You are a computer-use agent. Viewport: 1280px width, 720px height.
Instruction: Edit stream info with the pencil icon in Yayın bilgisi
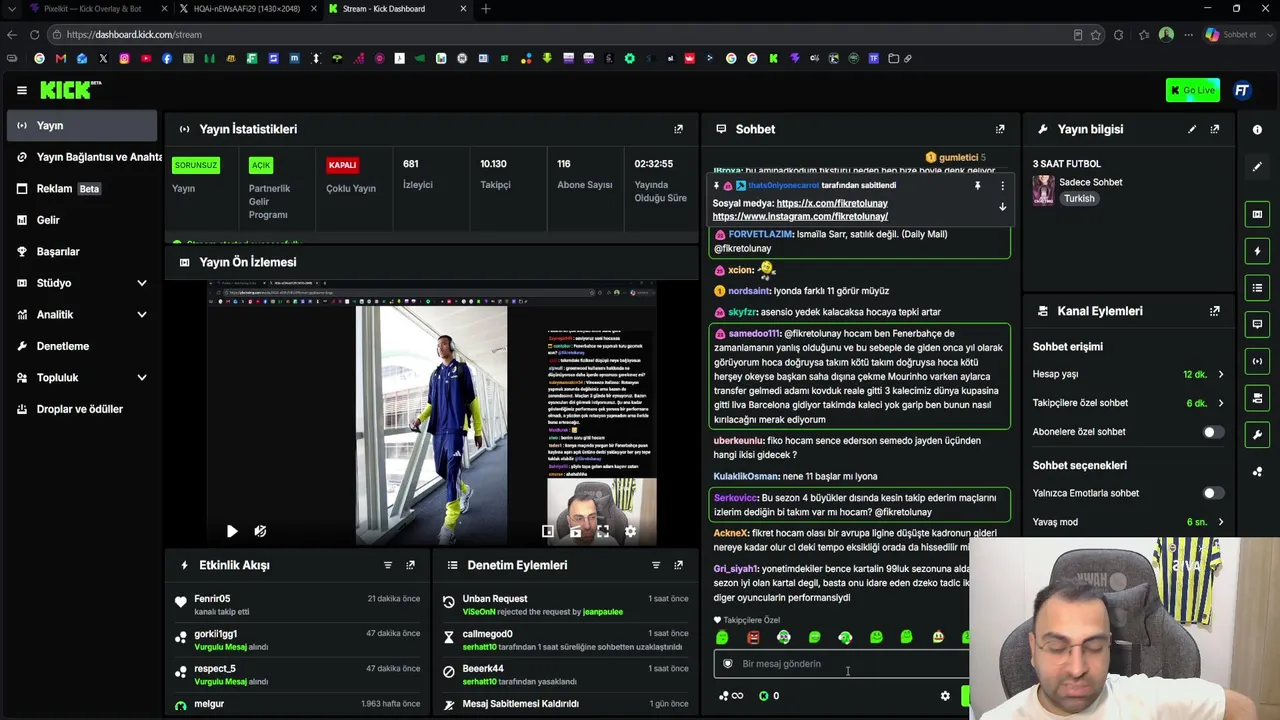pyautogui.click(x=1191, y=129)
